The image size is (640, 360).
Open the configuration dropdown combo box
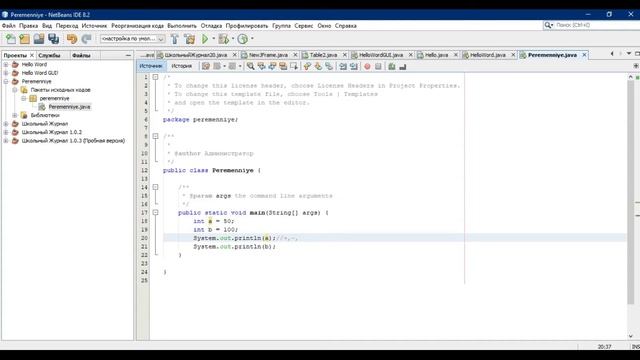[x=133, y=39]
